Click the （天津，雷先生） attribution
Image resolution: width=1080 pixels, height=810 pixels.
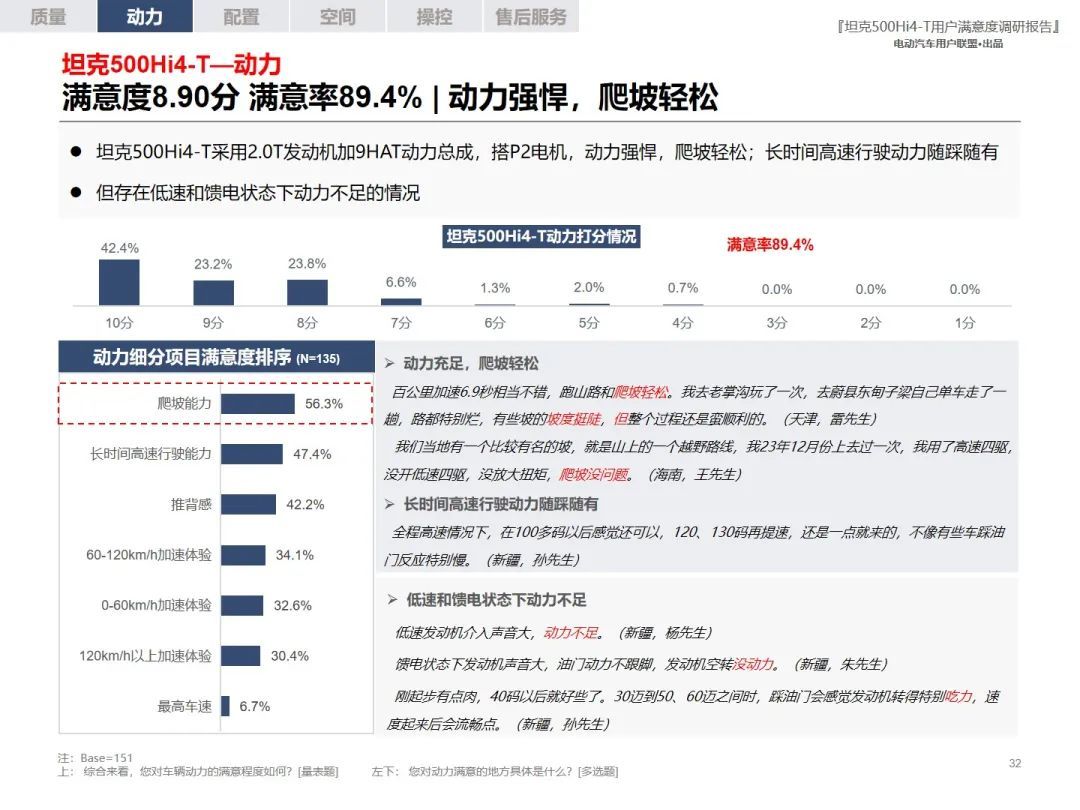(829, 419)
